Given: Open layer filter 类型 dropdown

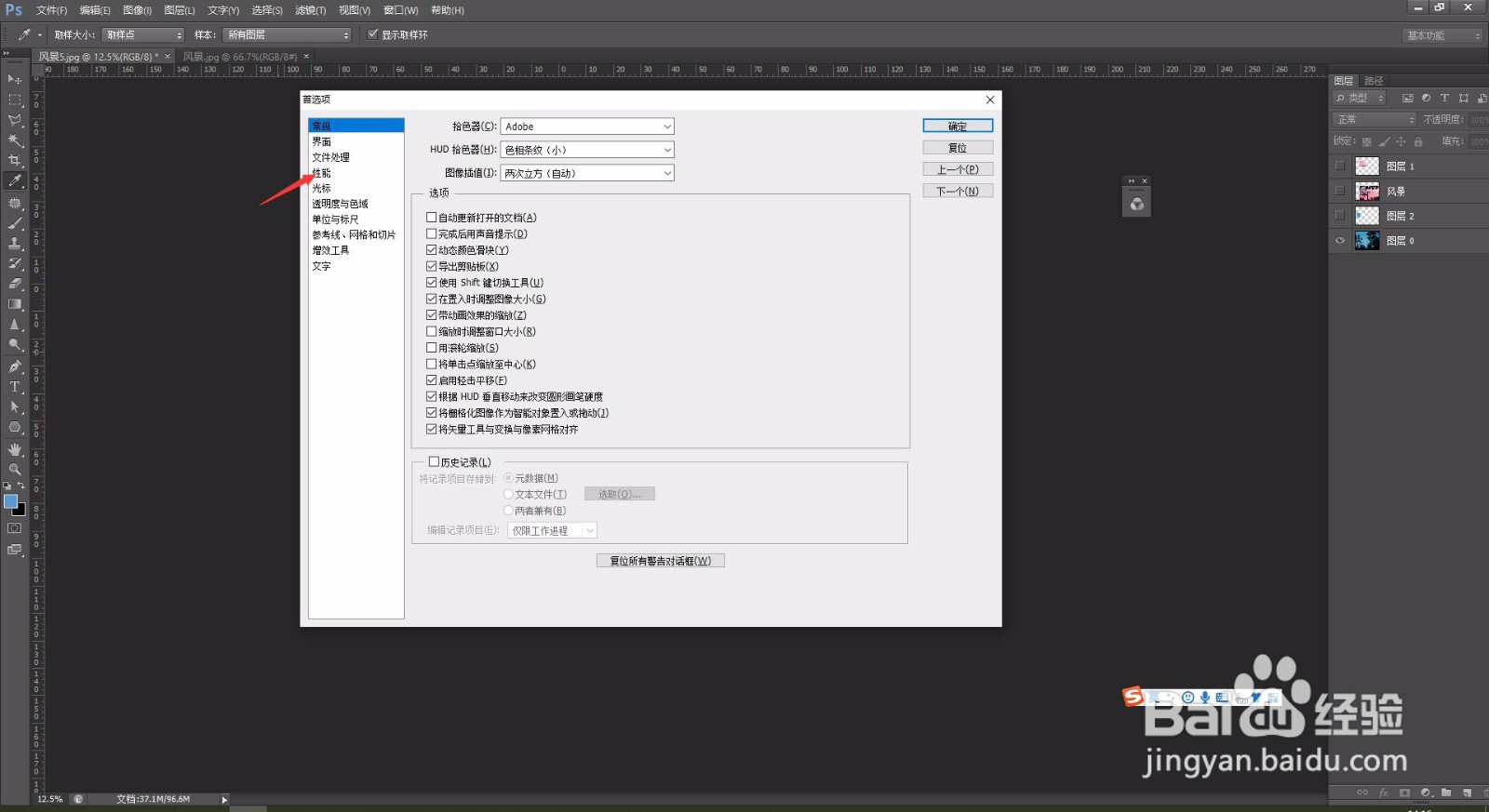Looking at the screenshot, I should click(1361, 98).
